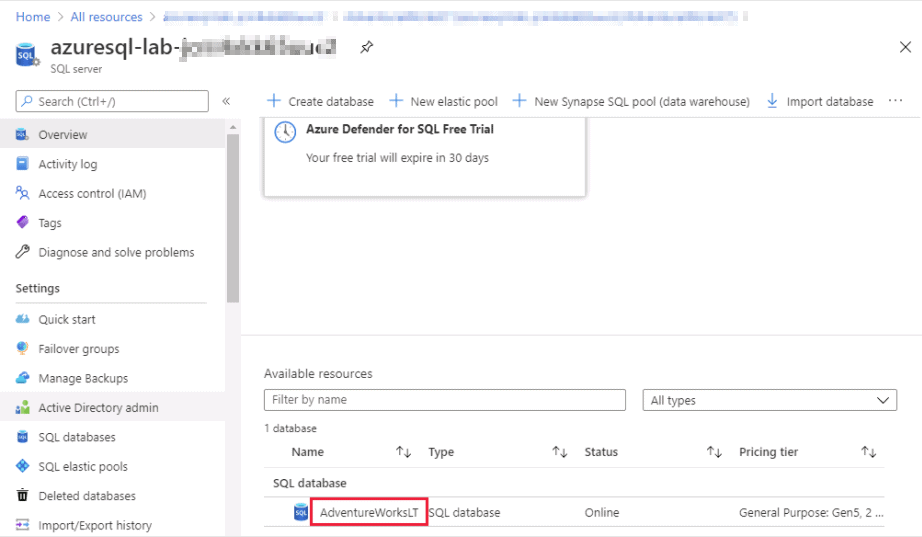Click the Failover groups globe icon
The image size is (922, 537).
[22, 349]
